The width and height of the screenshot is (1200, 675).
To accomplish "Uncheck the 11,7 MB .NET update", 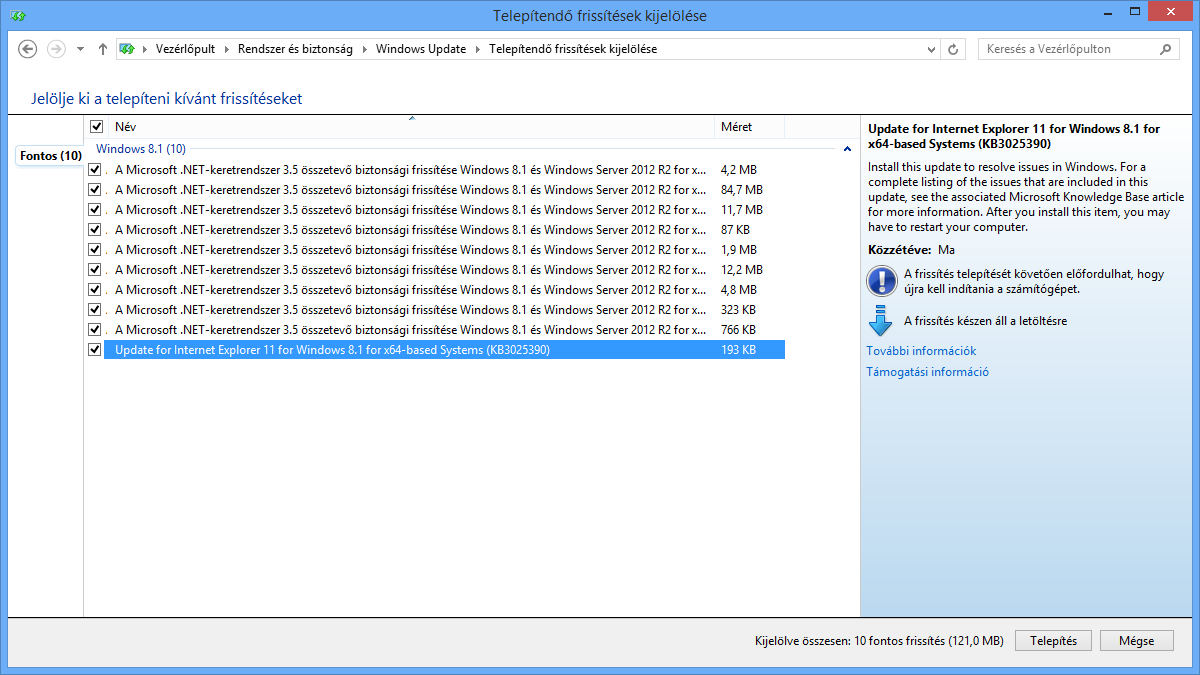I will click(95, 210).
